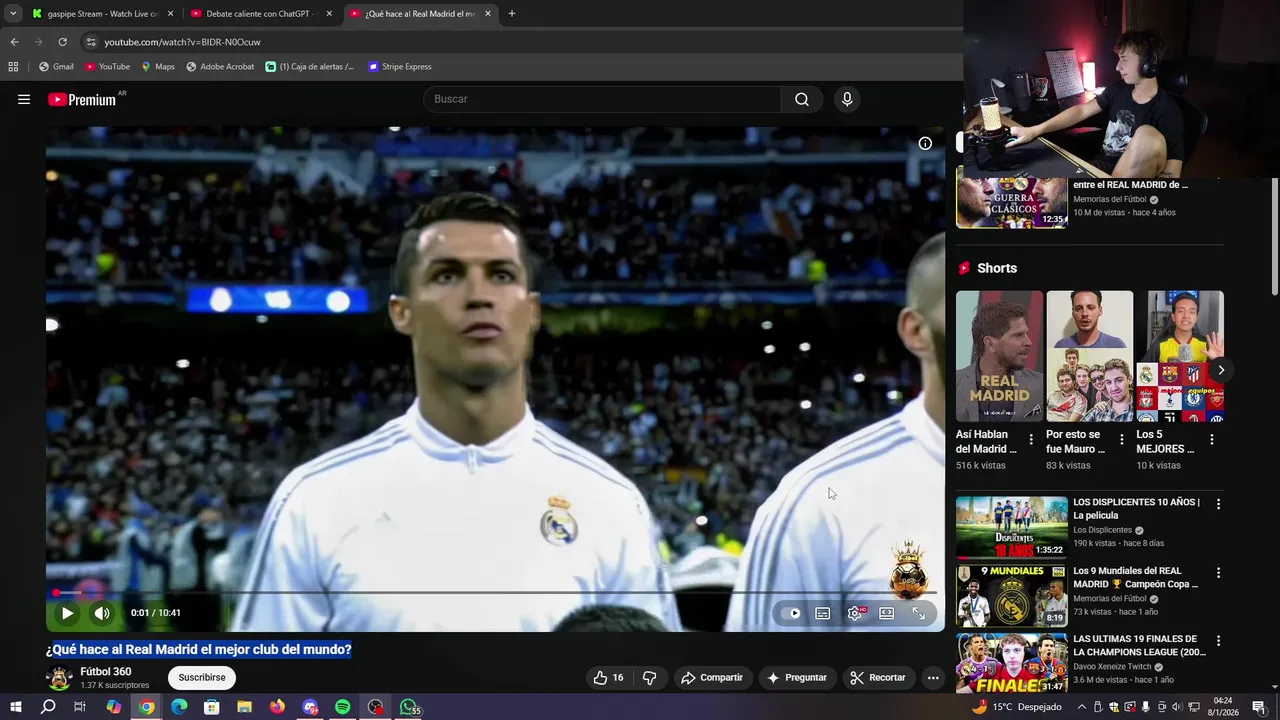Open more actions menu below video

click(932, 677)
